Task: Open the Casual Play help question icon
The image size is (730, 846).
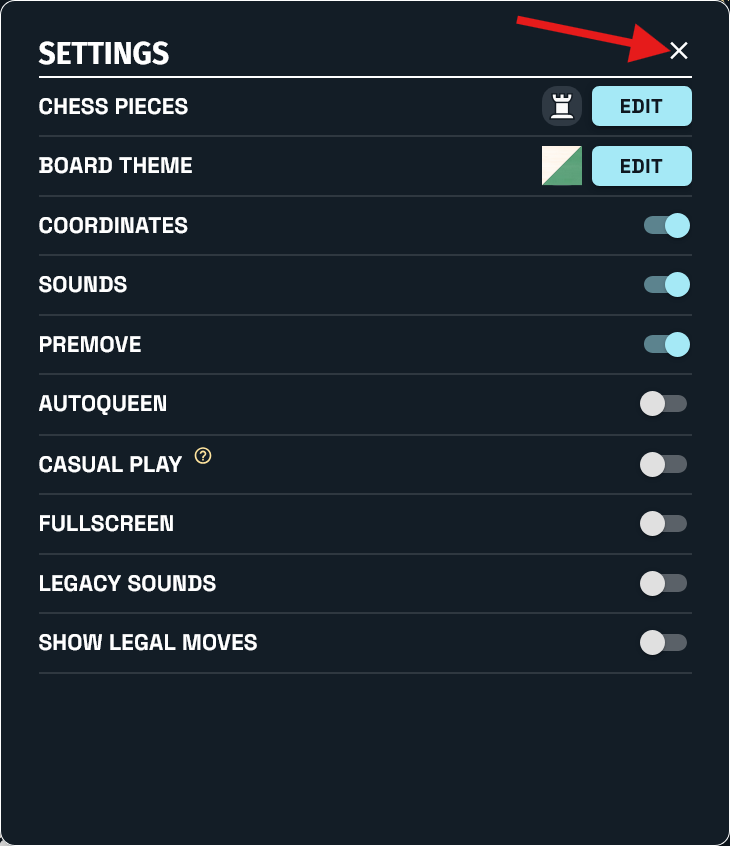Action: click(x=203, y=456)
